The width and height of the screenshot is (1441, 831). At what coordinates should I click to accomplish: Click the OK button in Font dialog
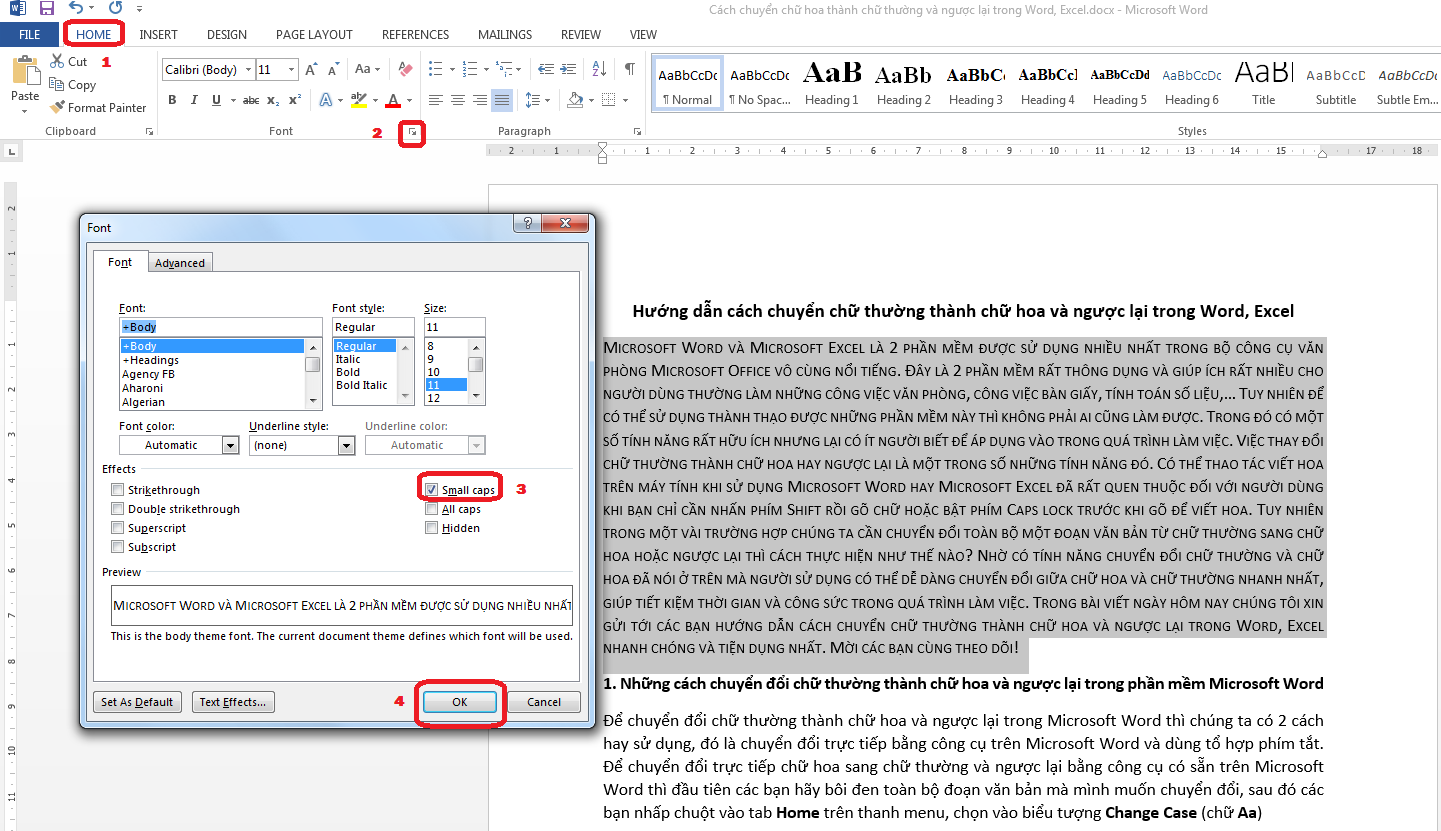tap(459, 701)
